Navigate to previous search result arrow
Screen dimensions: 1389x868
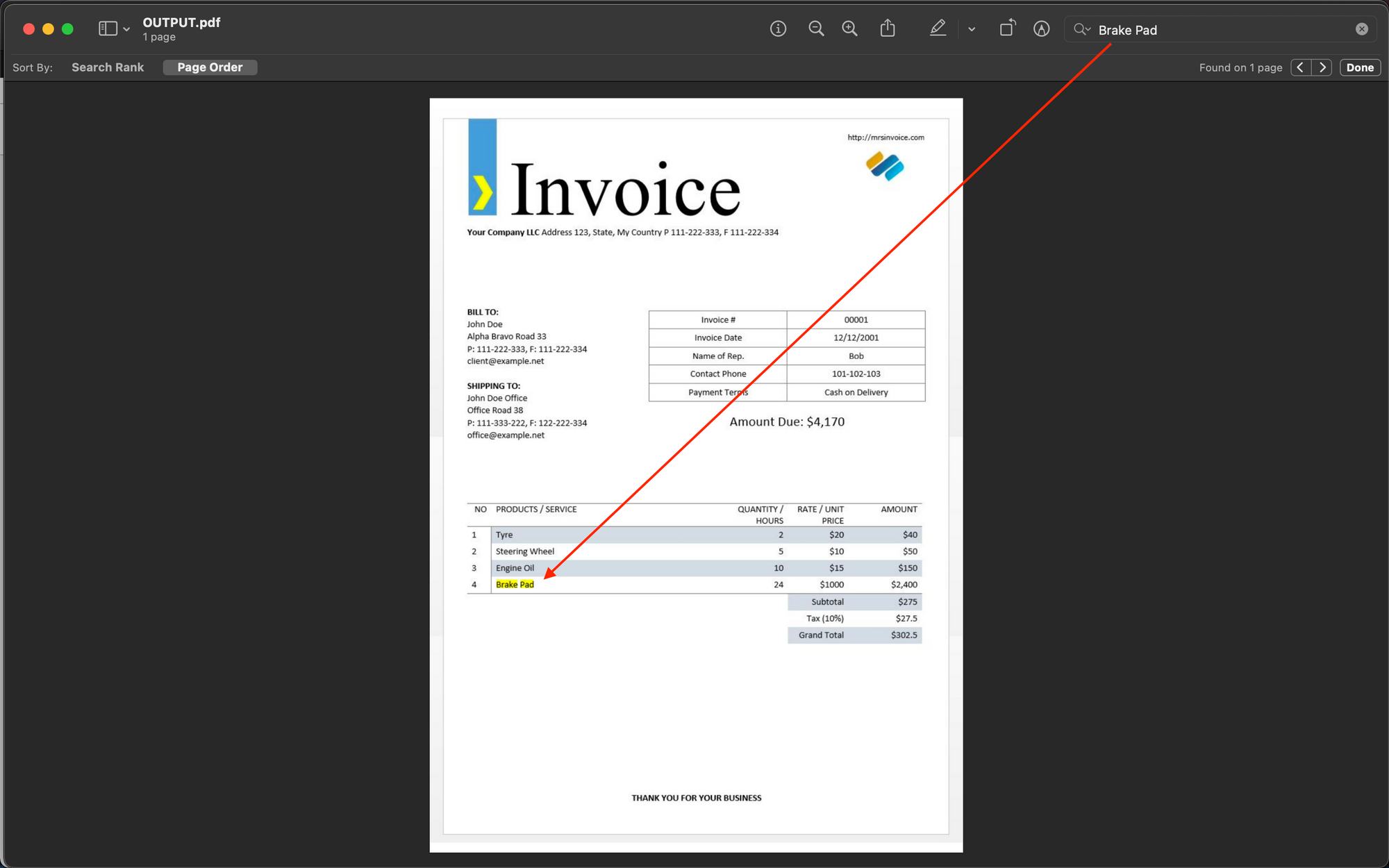(1300, 67)
